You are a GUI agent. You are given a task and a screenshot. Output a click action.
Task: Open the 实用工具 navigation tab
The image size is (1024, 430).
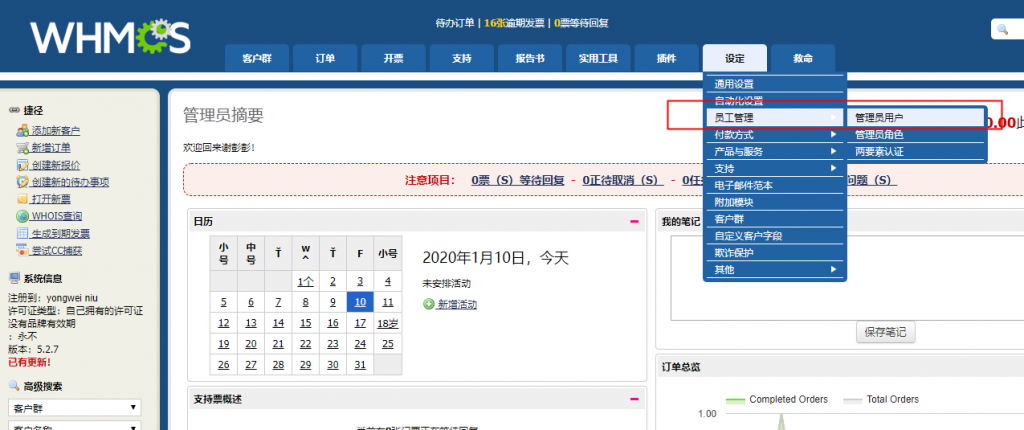[x=598, y=58]
